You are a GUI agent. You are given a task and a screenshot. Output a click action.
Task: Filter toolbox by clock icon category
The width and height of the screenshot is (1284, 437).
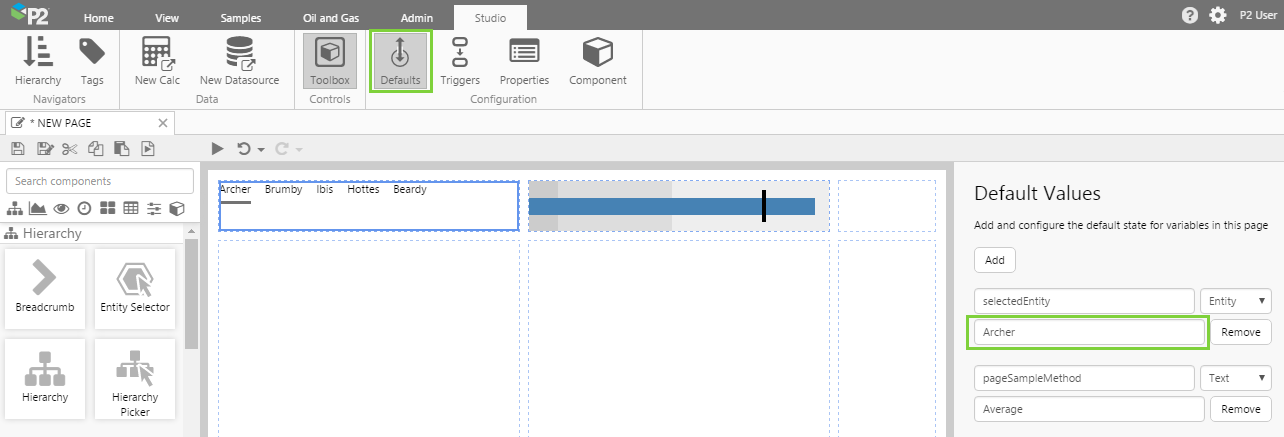click(85, 209)
